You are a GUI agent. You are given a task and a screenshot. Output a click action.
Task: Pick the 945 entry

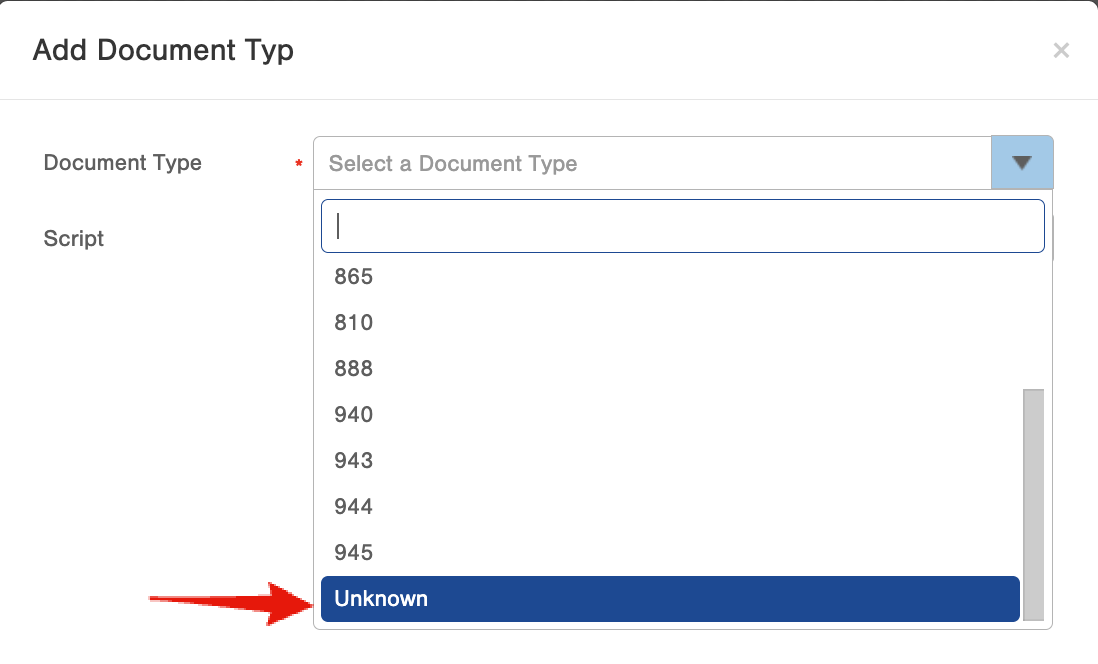pos(354,553)
